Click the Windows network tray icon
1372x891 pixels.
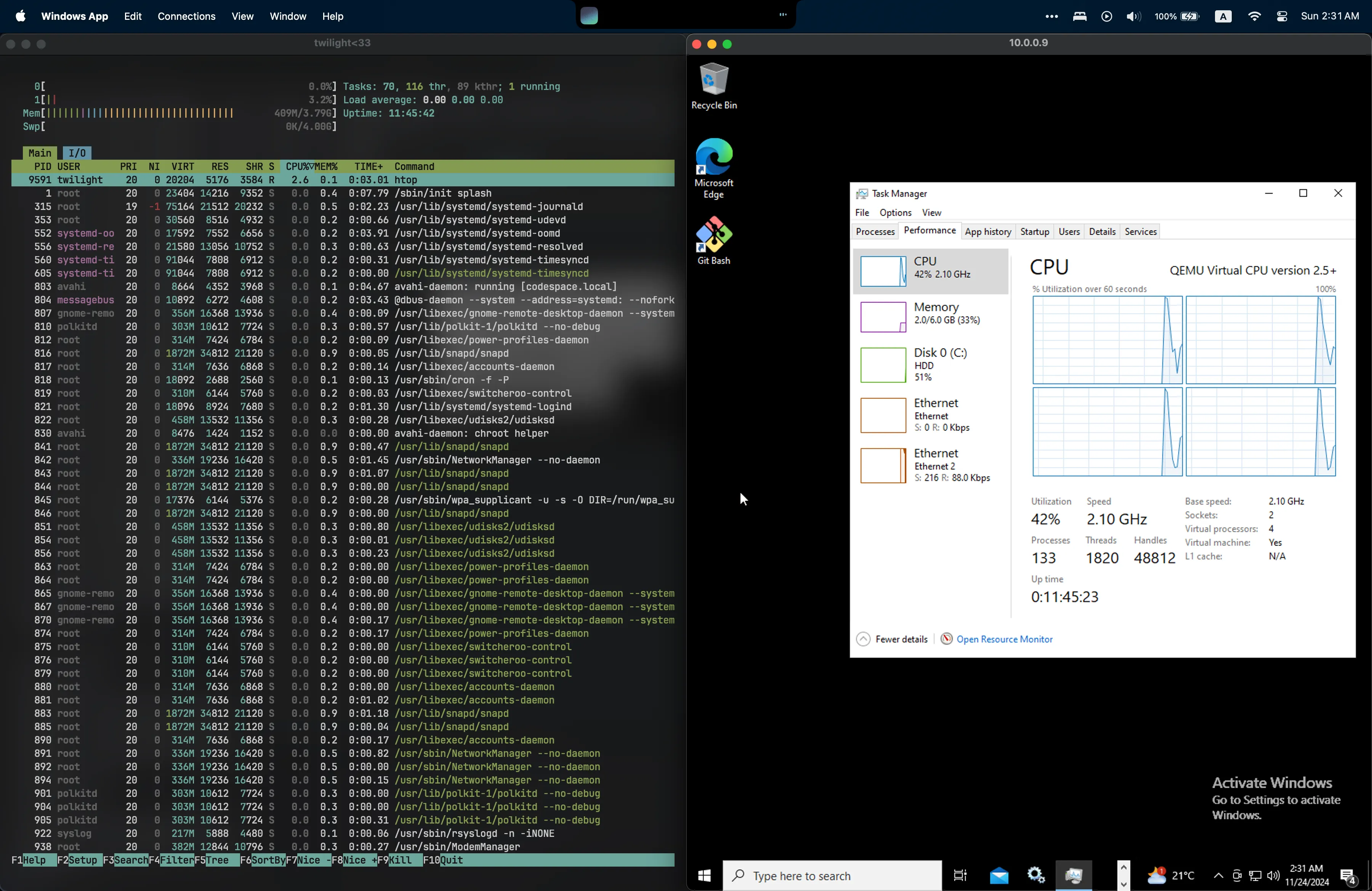pos(1255,875)
